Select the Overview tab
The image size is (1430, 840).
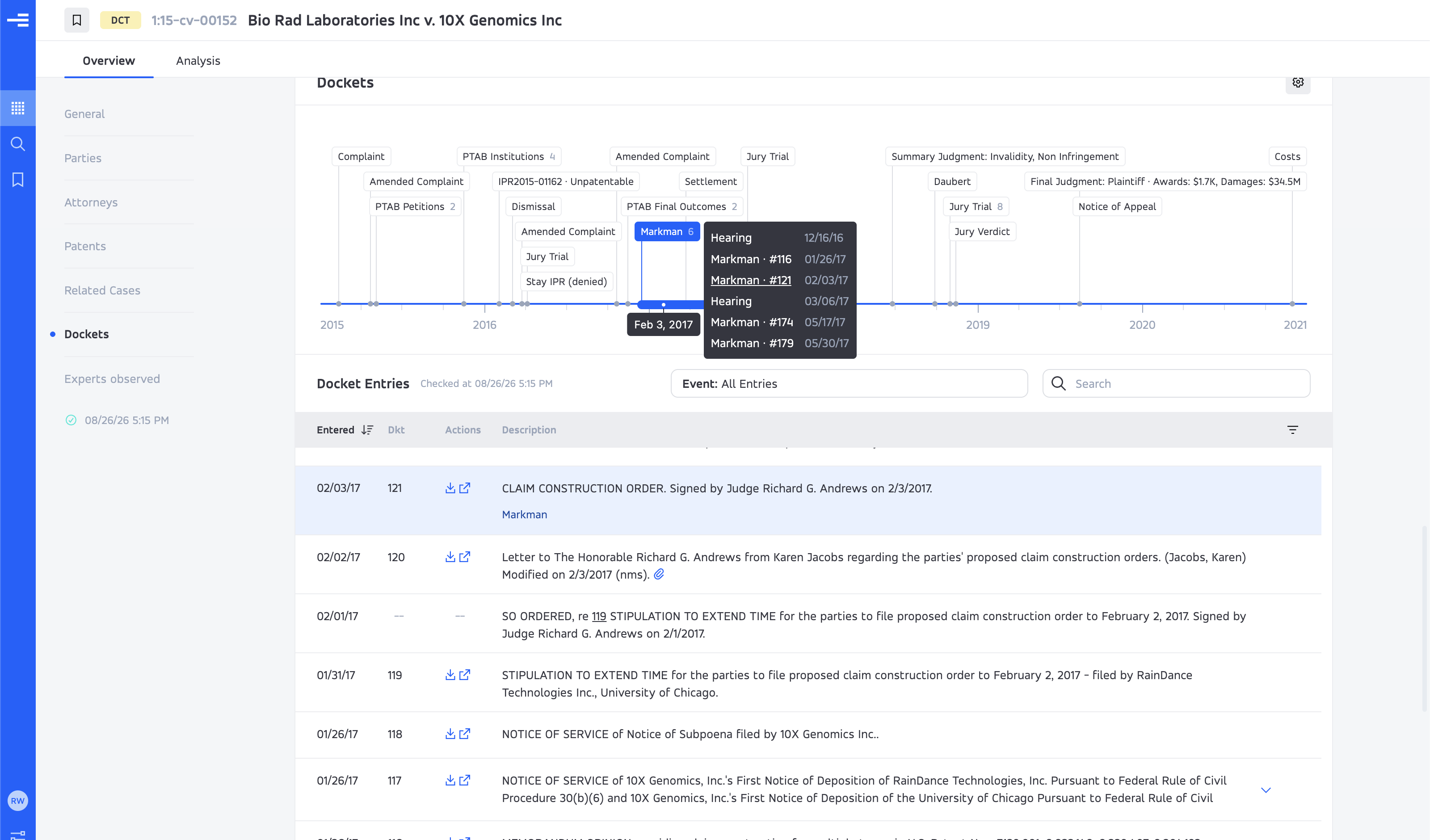point(109,61)
